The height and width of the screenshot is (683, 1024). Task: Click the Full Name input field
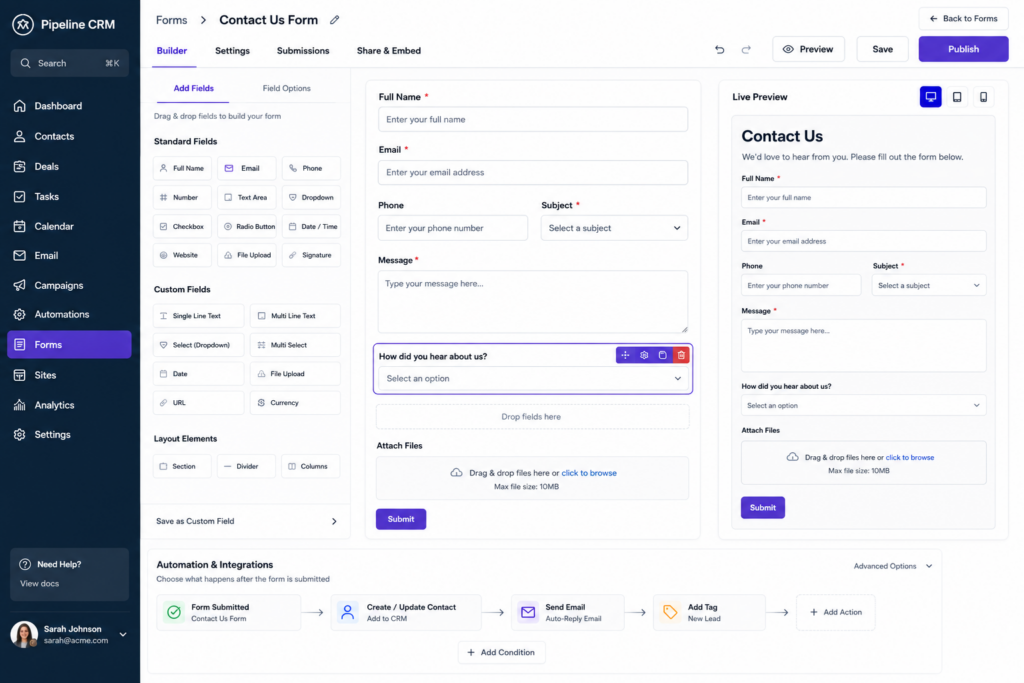tap(533, 119)
